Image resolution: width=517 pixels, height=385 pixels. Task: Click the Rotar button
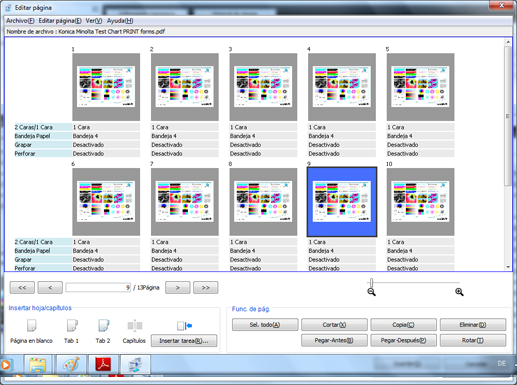pos(473,340)
